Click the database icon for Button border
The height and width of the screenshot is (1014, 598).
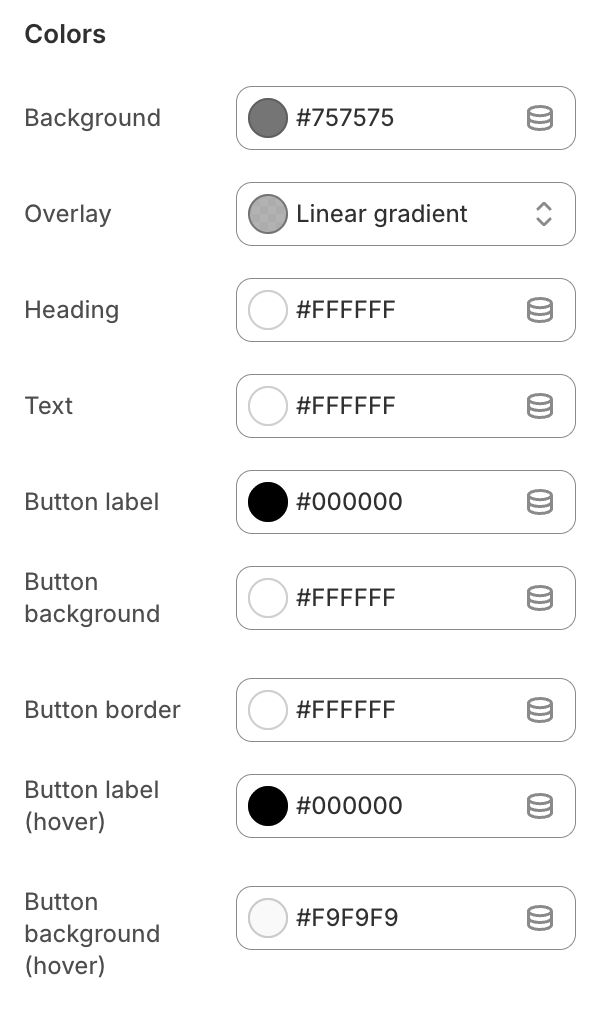click(x=540, y=710)
